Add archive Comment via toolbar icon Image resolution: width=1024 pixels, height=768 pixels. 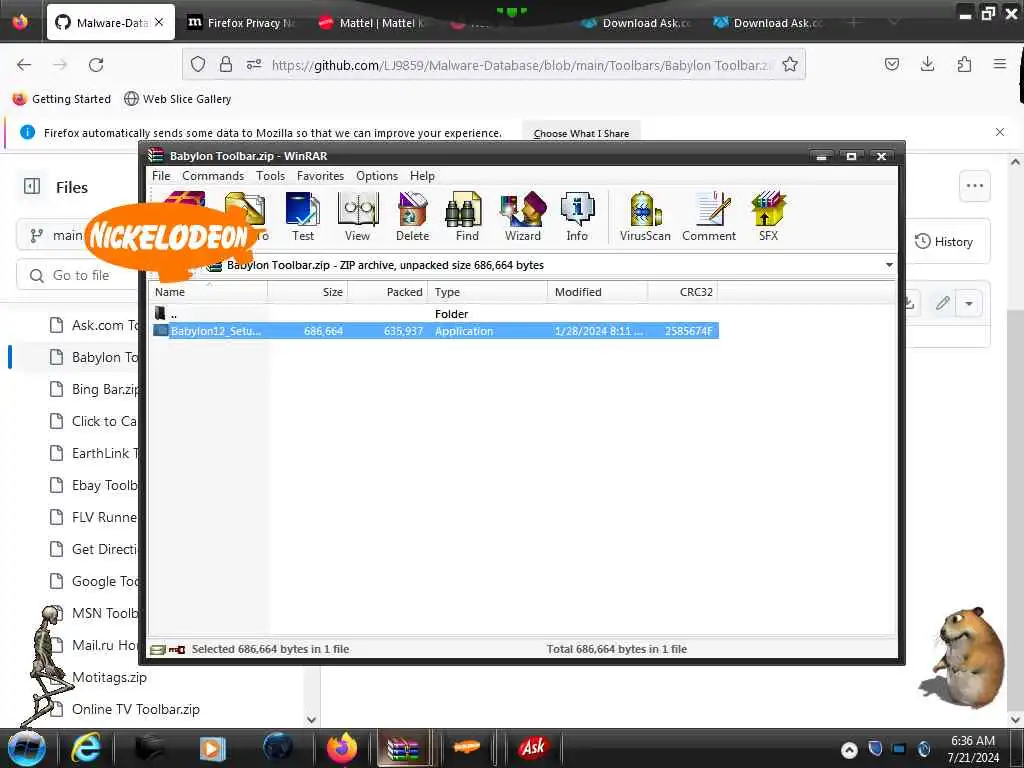[x=709, y=217]
